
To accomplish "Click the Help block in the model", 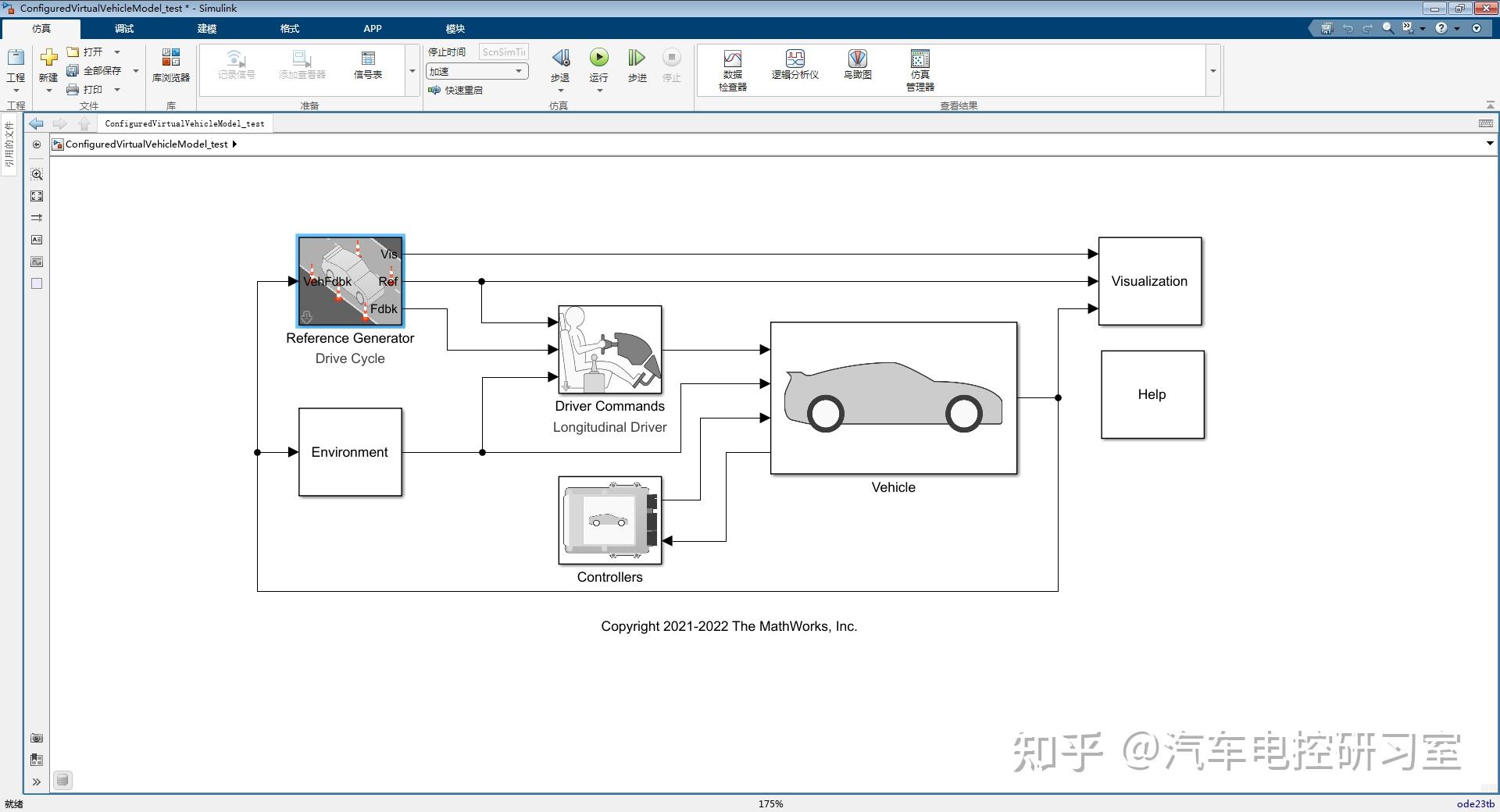I will pyautogui.click(x=1152, y=394).
